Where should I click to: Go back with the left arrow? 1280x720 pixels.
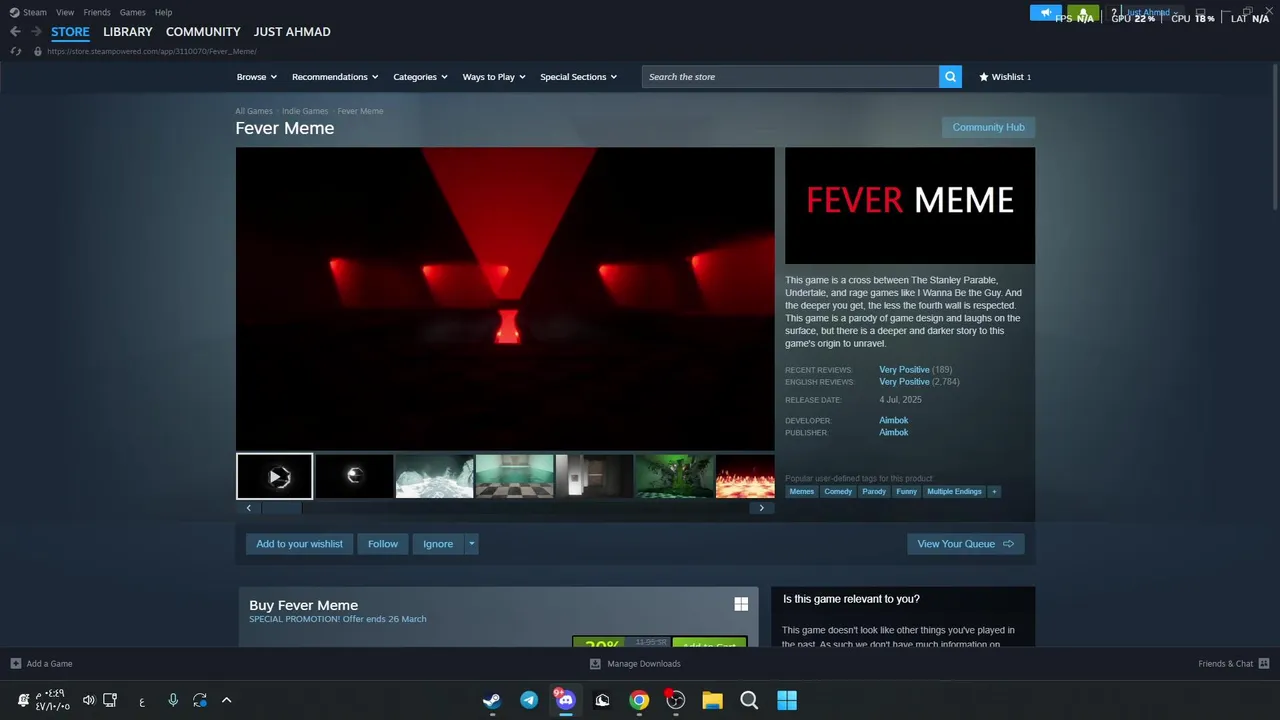15,32
